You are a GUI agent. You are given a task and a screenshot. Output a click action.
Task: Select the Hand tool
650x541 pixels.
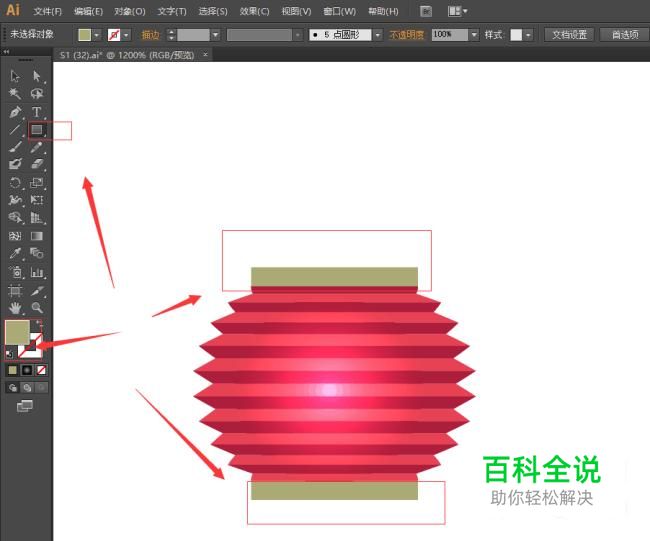click(15, 308)
